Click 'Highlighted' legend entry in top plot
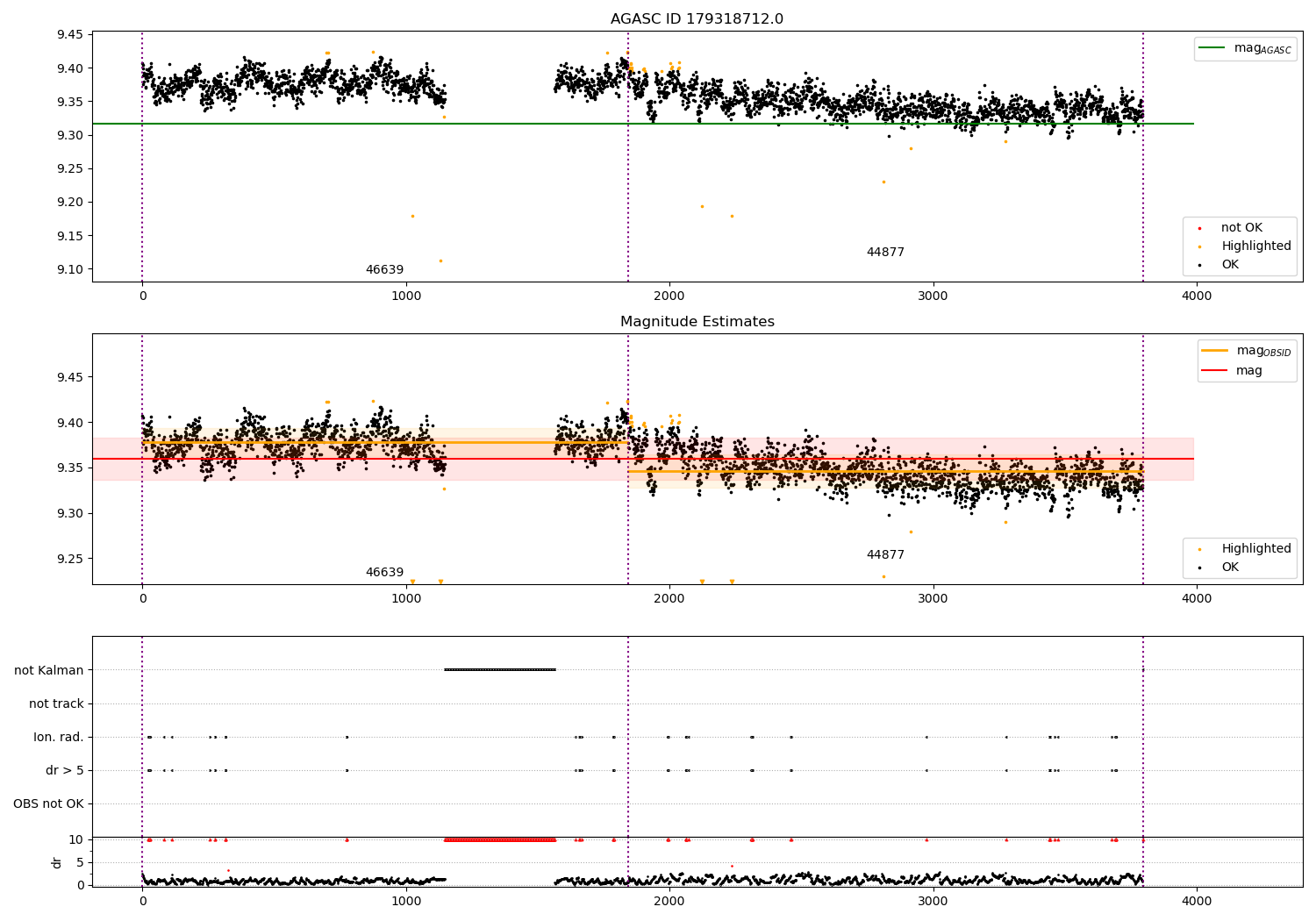Screen dimensions: 1316x921 (1245, 246)
